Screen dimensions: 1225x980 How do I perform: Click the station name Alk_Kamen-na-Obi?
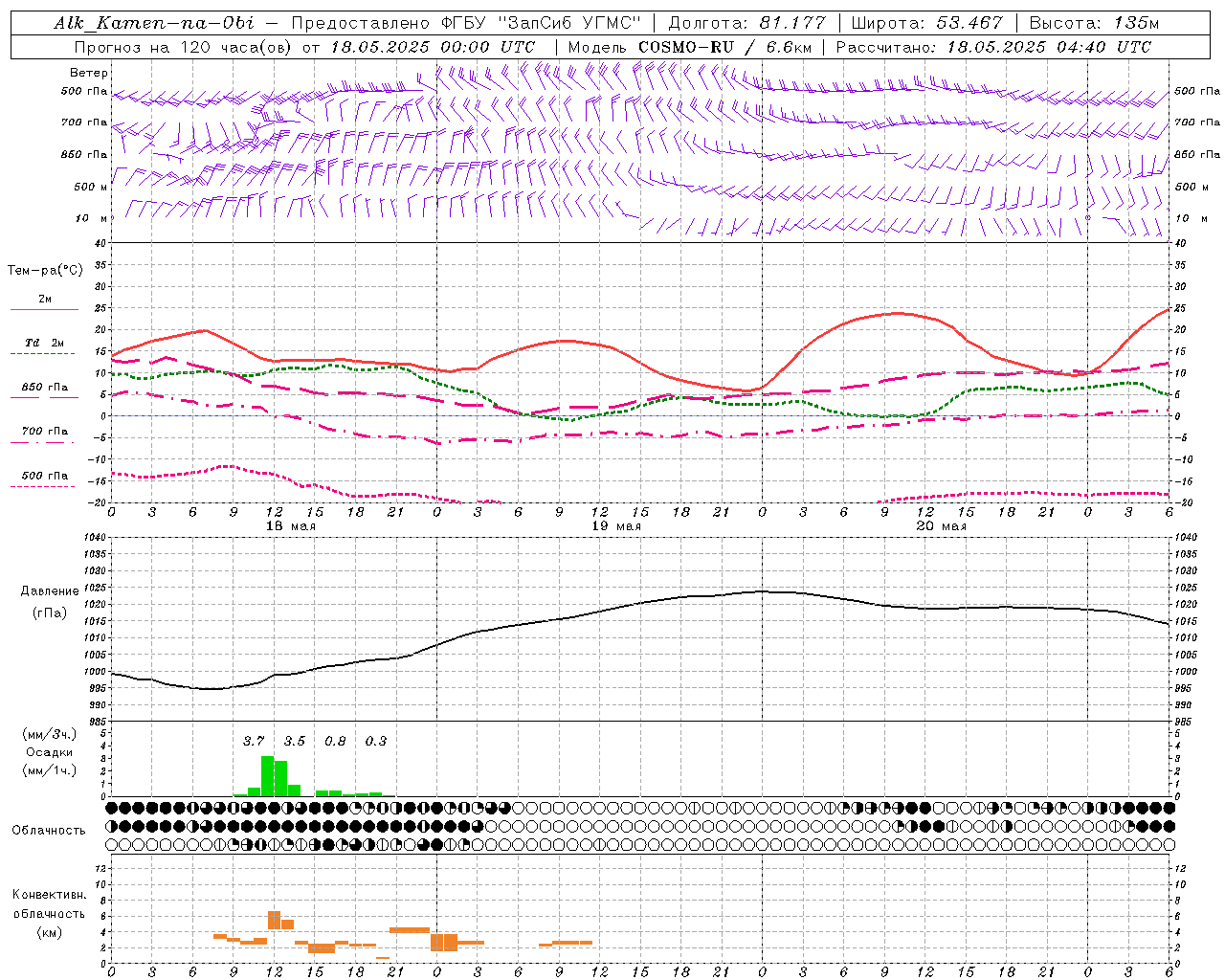(154, 23)
